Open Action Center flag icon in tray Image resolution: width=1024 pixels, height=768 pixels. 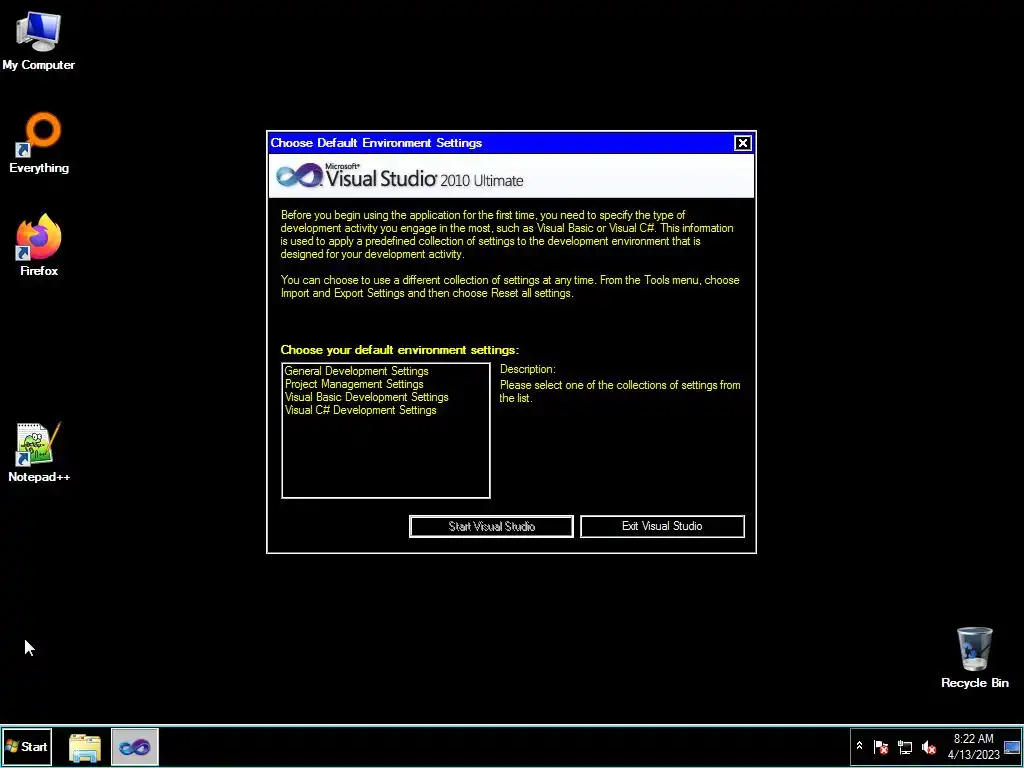[x=881, y=746]
